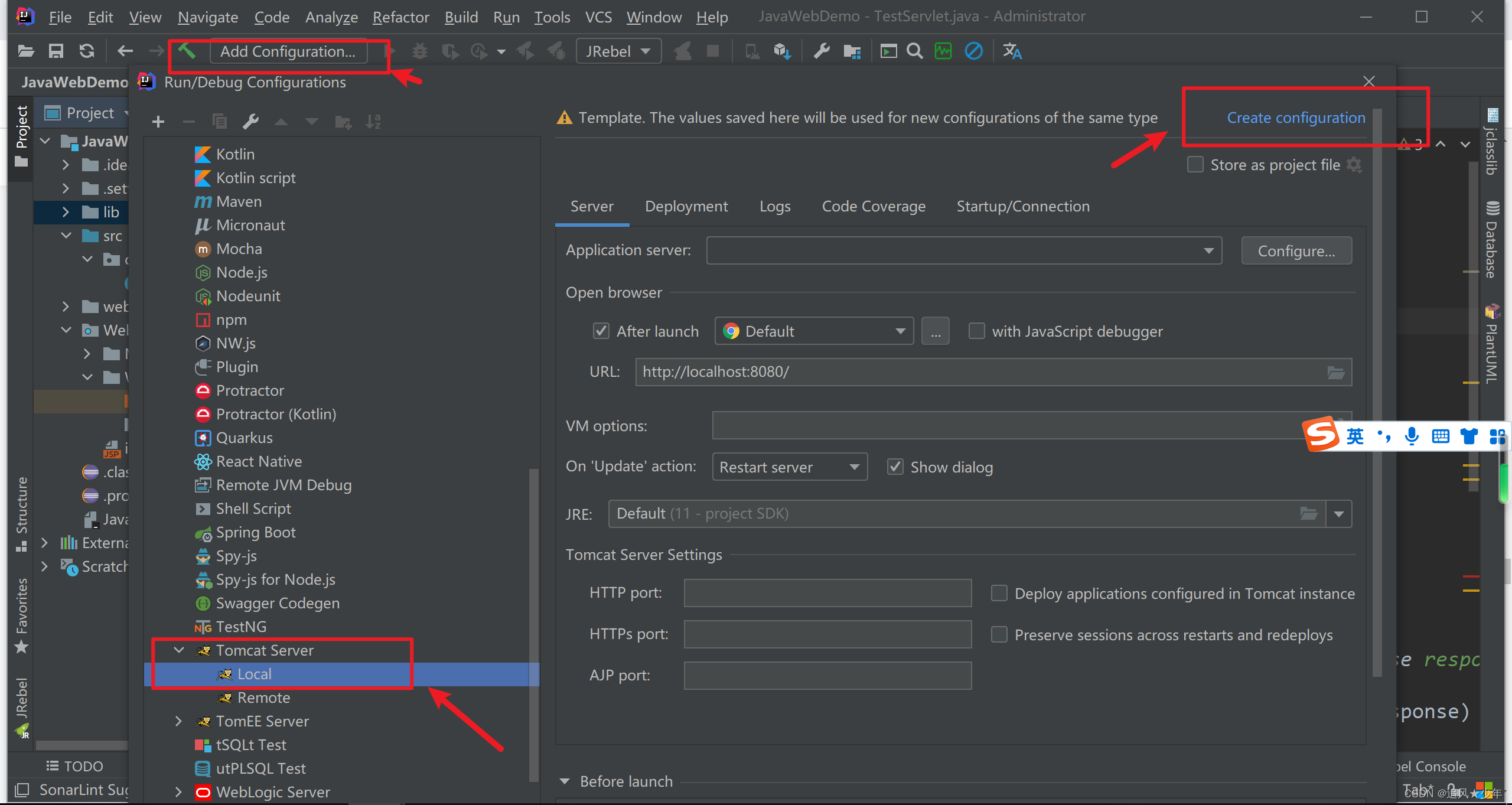Toggle Show dialog checkbox
Viewport: 1512px width, 805px height.
coord(895,467)
